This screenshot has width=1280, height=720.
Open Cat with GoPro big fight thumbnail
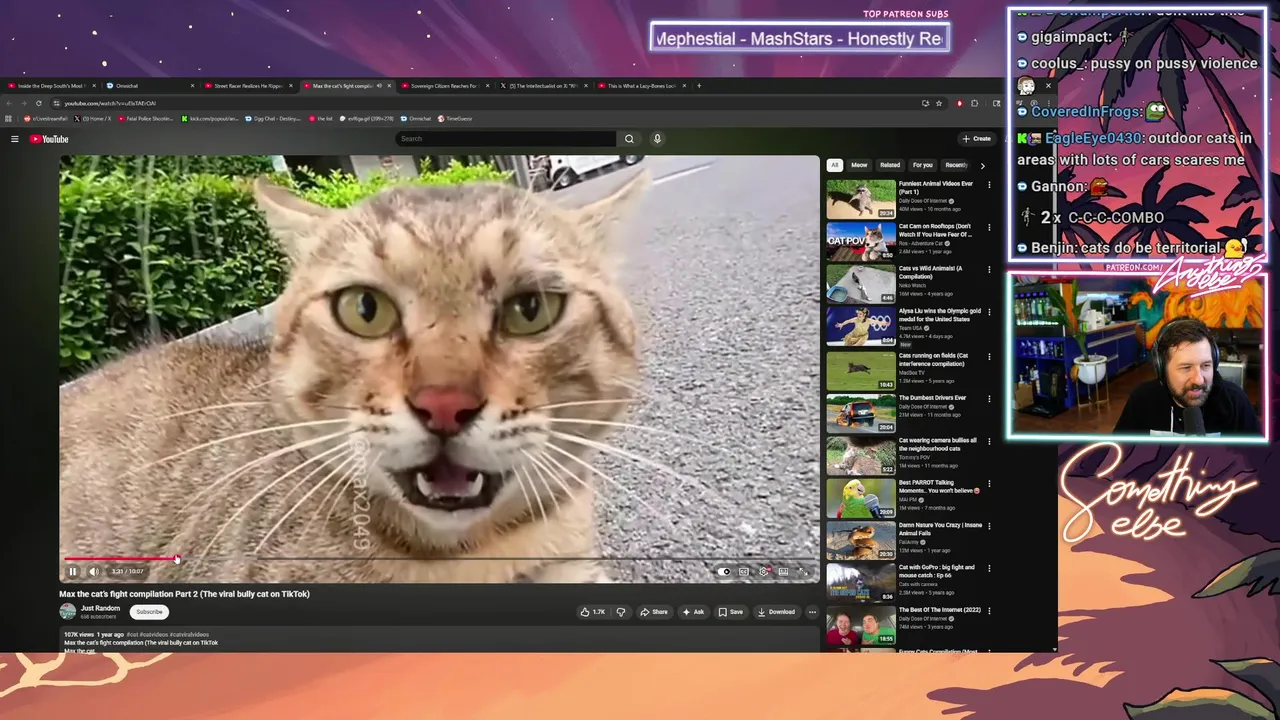pyautogui.click(x=861, y=583)
